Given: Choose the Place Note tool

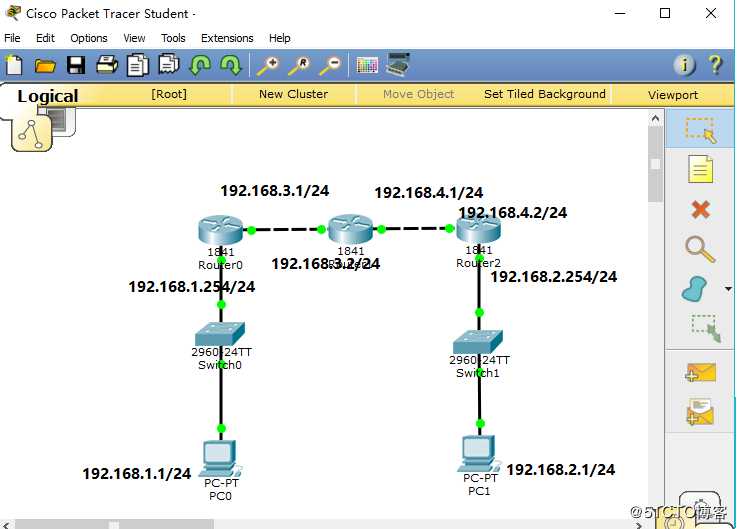Looking at the screenshot, I should (700, 169).
